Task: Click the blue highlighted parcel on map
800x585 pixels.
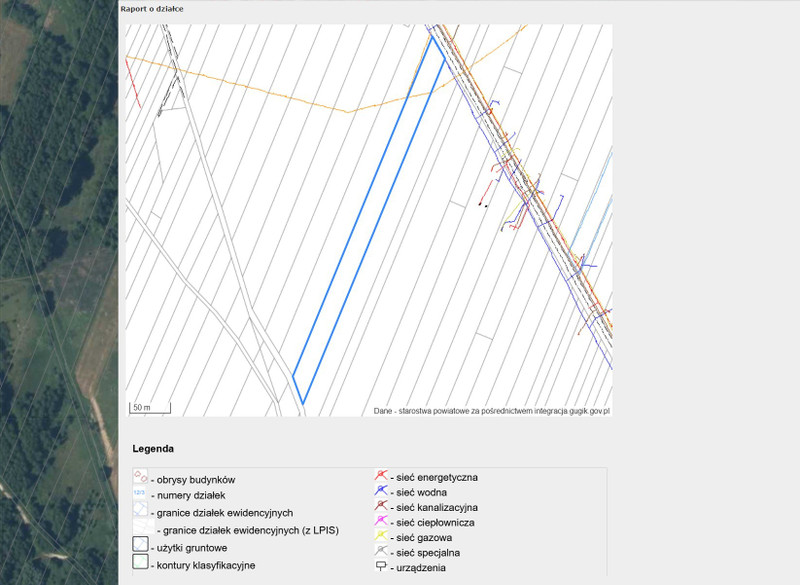Action: click(x=370, y=220)
